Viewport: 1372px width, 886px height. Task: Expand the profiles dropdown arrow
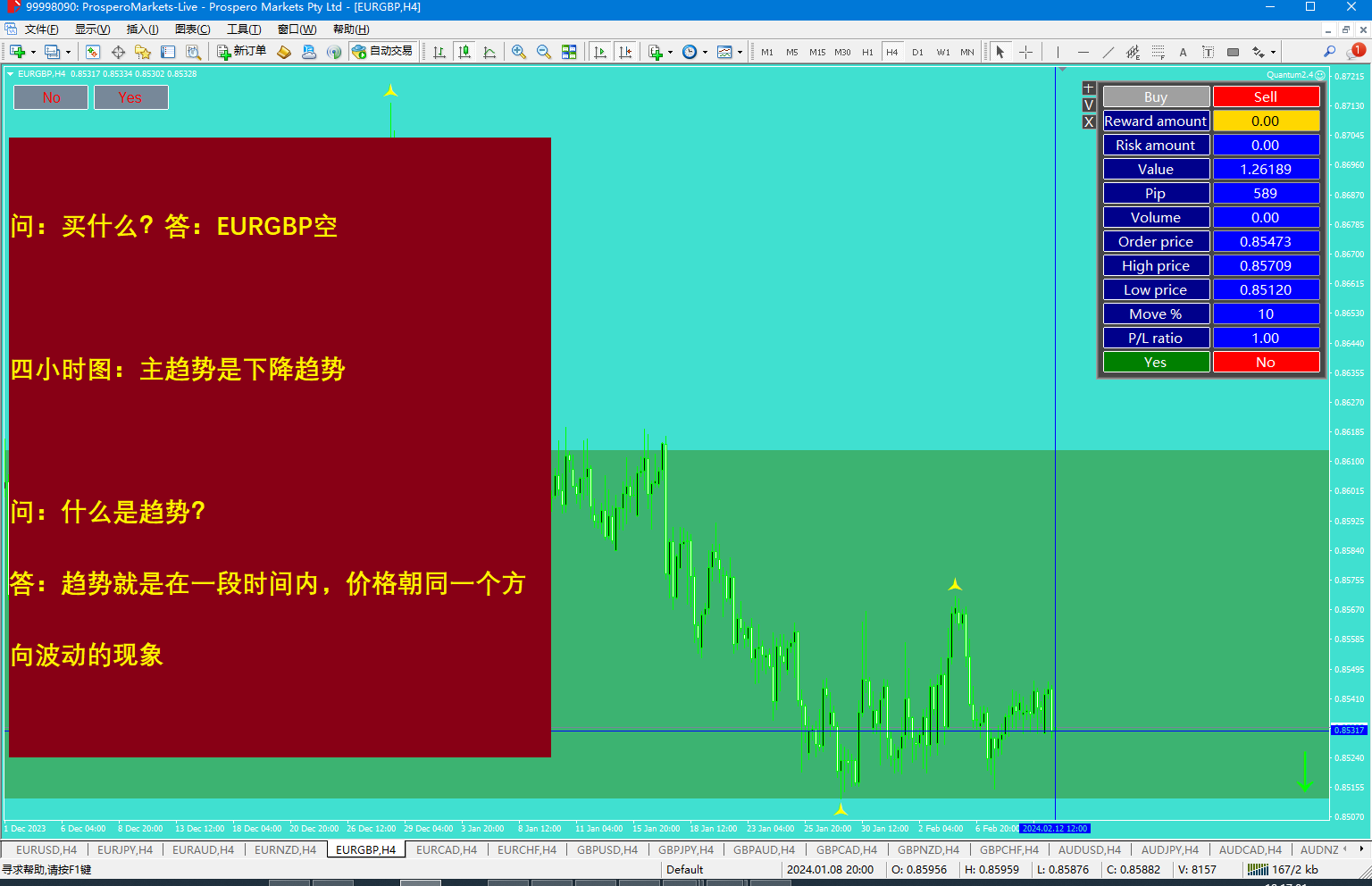click(68, 52)
